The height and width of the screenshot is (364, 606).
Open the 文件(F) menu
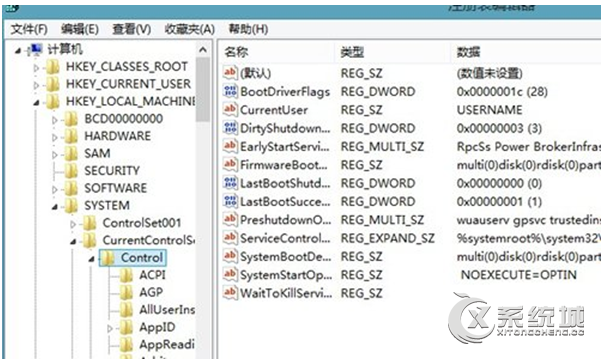tap(29, 29)
